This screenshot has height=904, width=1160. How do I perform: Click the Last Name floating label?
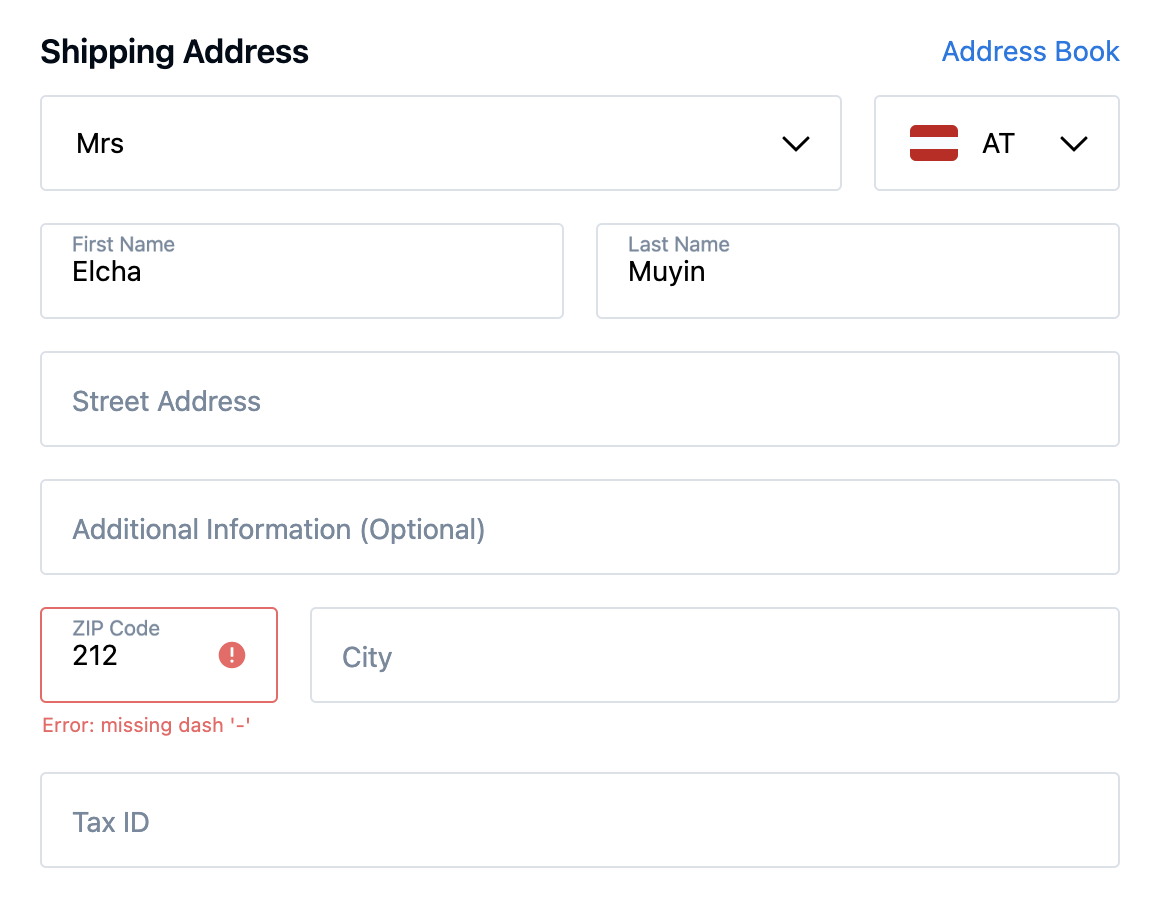678,244
